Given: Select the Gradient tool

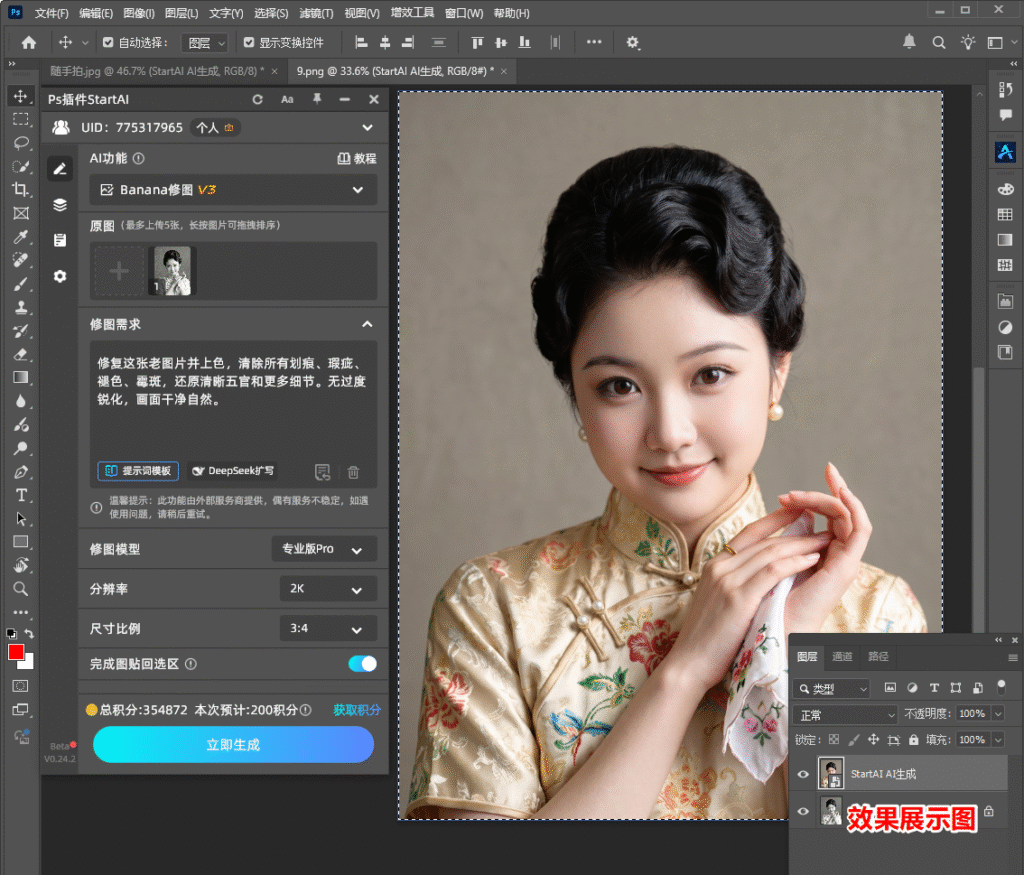Looking at the screenshot, I should (21, 377).
